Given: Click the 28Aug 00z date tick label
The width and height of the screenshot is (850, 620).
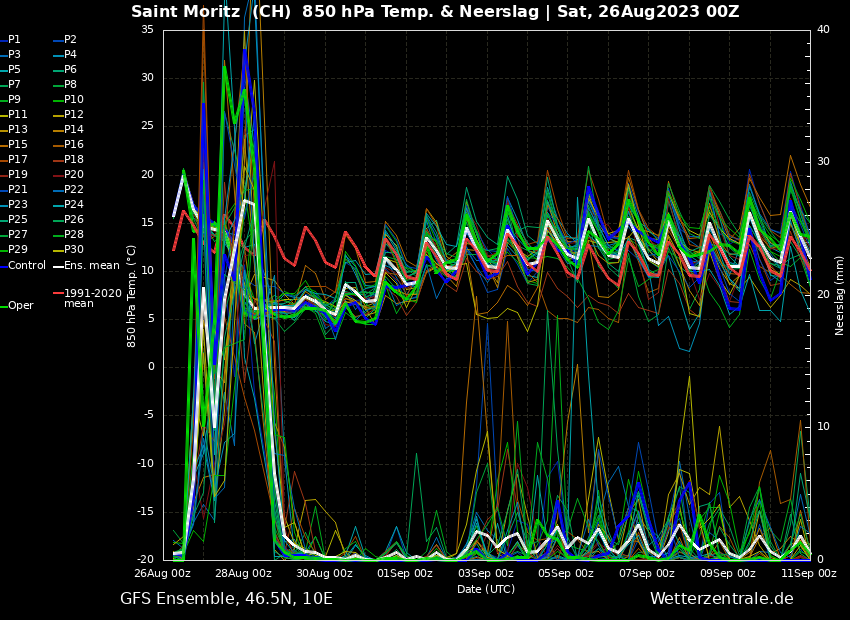Looking at the screenshot, I should tap(243, 574).
